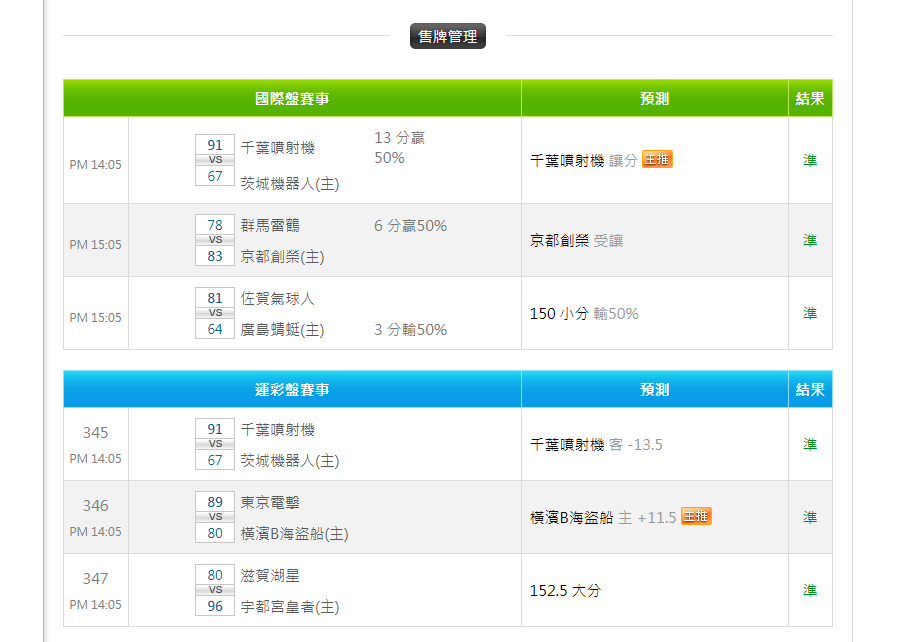This screenshot has height=642, width=915.
Task: Select the 運彩盤賽事 table header
Action: (292, 389)
